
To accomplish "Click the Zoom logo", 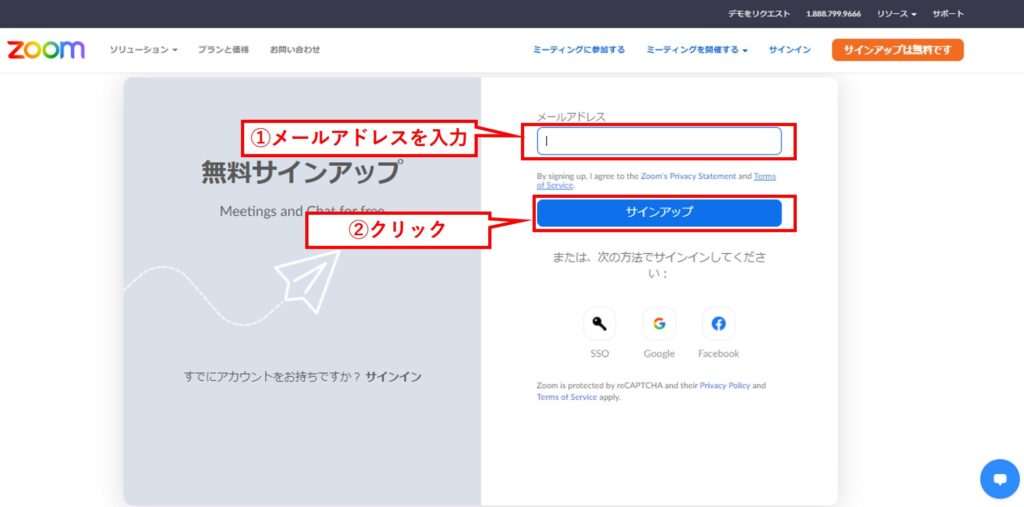I will 46,50.
